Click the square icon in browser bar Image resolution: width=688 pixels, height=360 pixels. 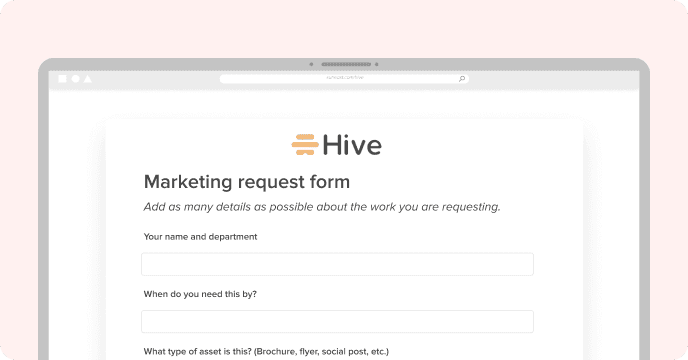pos(62,79)
